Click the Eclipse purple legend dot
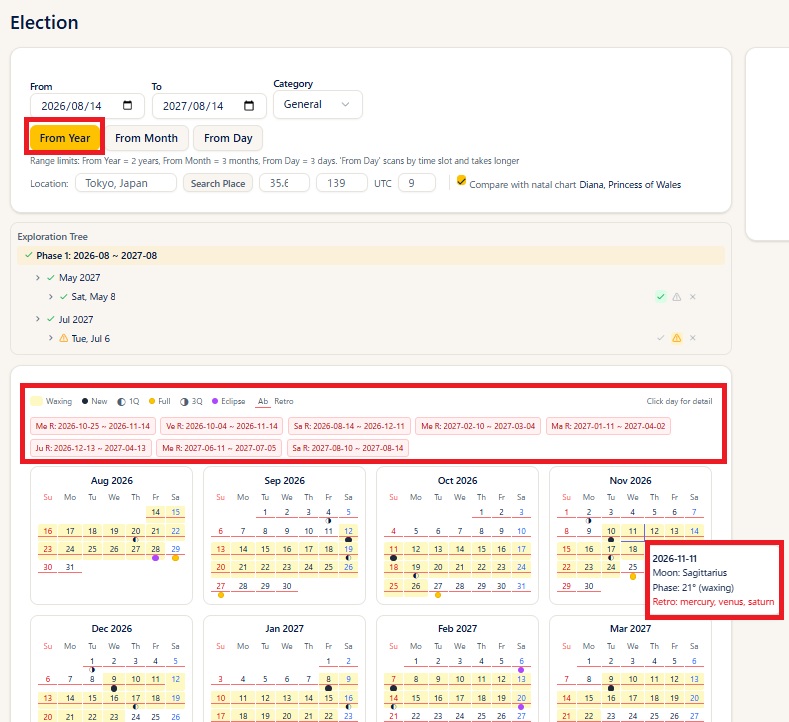This screenshot has width=789, height=722. tap(215, 401)
